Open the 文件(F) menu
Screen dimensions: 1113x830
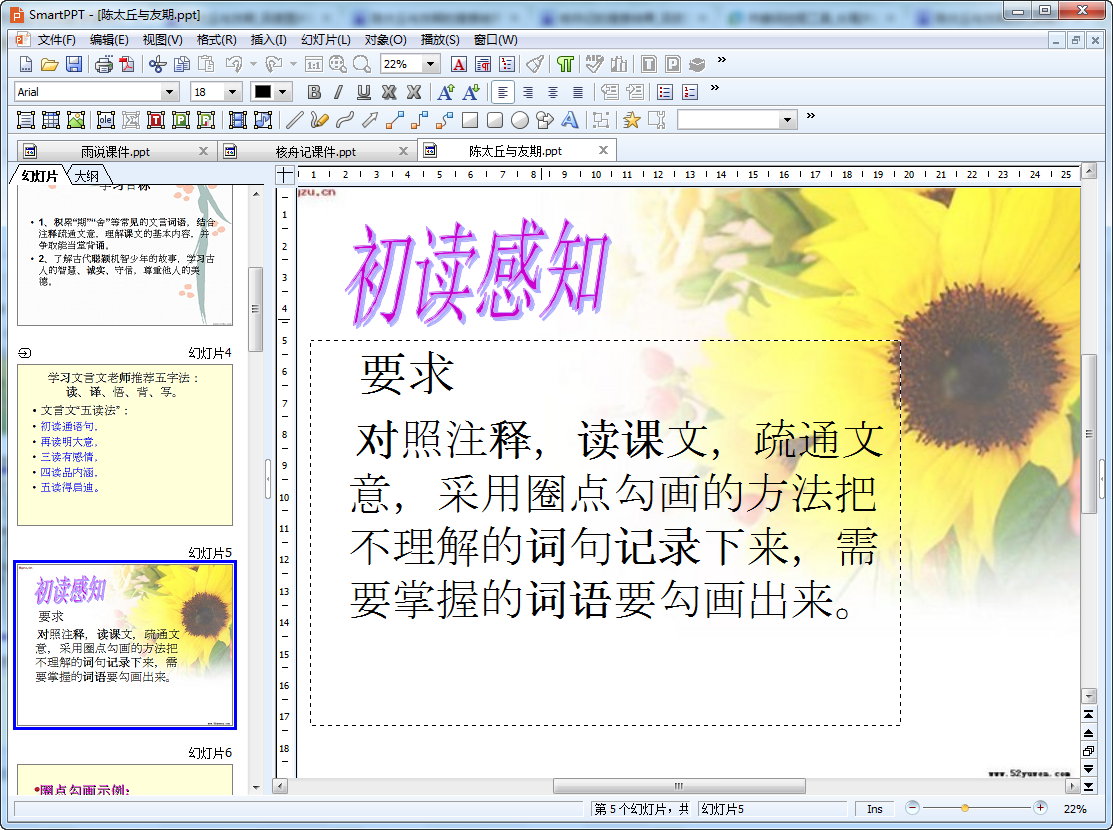click(56, 40)
